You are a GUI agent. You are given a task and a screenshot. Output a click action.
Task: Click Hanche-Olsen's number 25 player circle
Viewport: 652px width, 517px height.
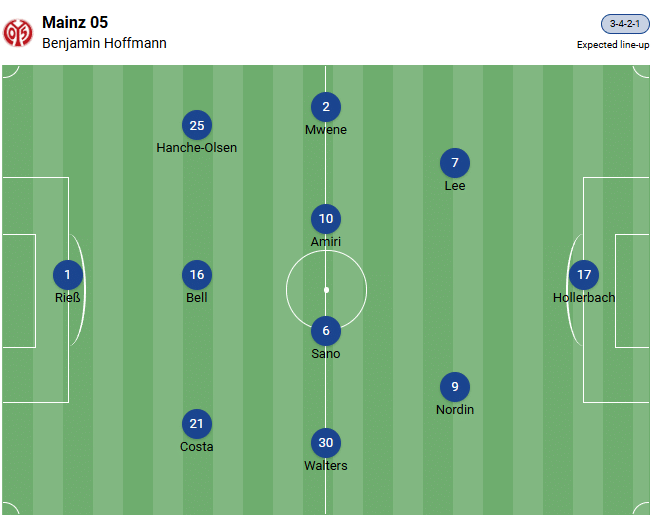197,125
